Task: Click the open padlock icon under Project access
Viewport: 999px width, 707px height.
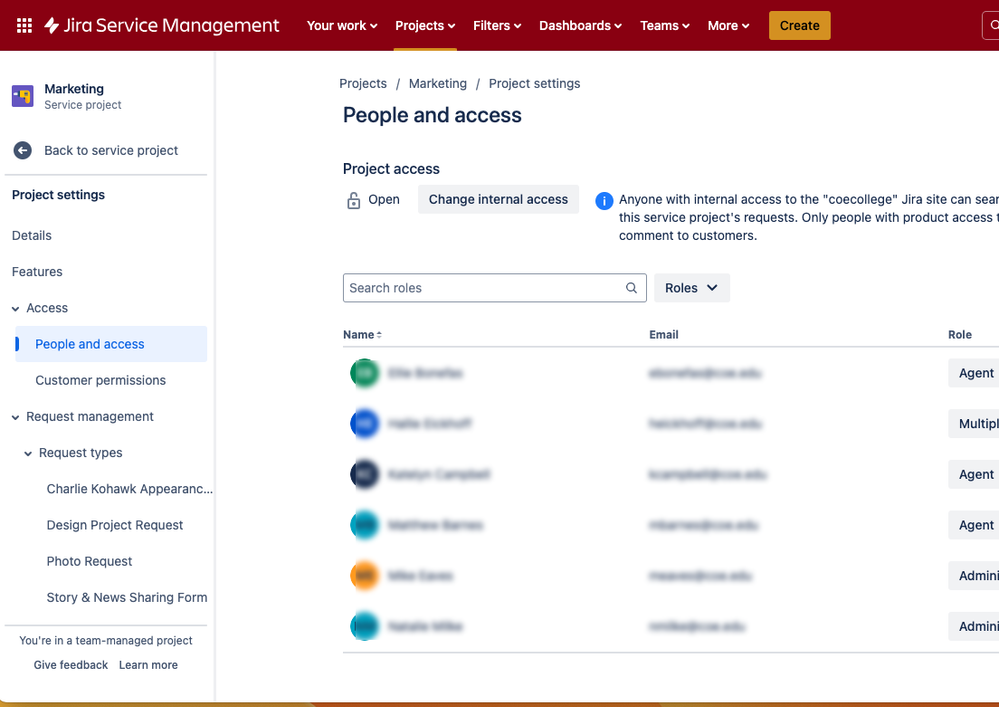Action: pos(354,201)
